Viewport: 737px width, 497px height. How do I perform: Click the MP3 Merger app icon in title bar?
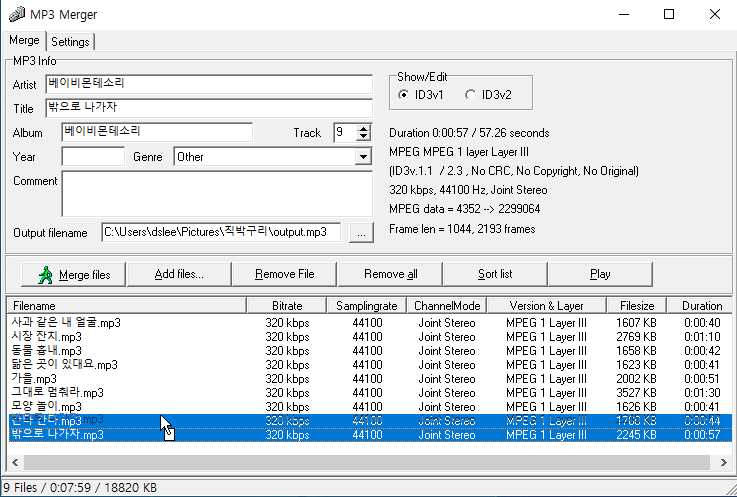pos(16,14)
